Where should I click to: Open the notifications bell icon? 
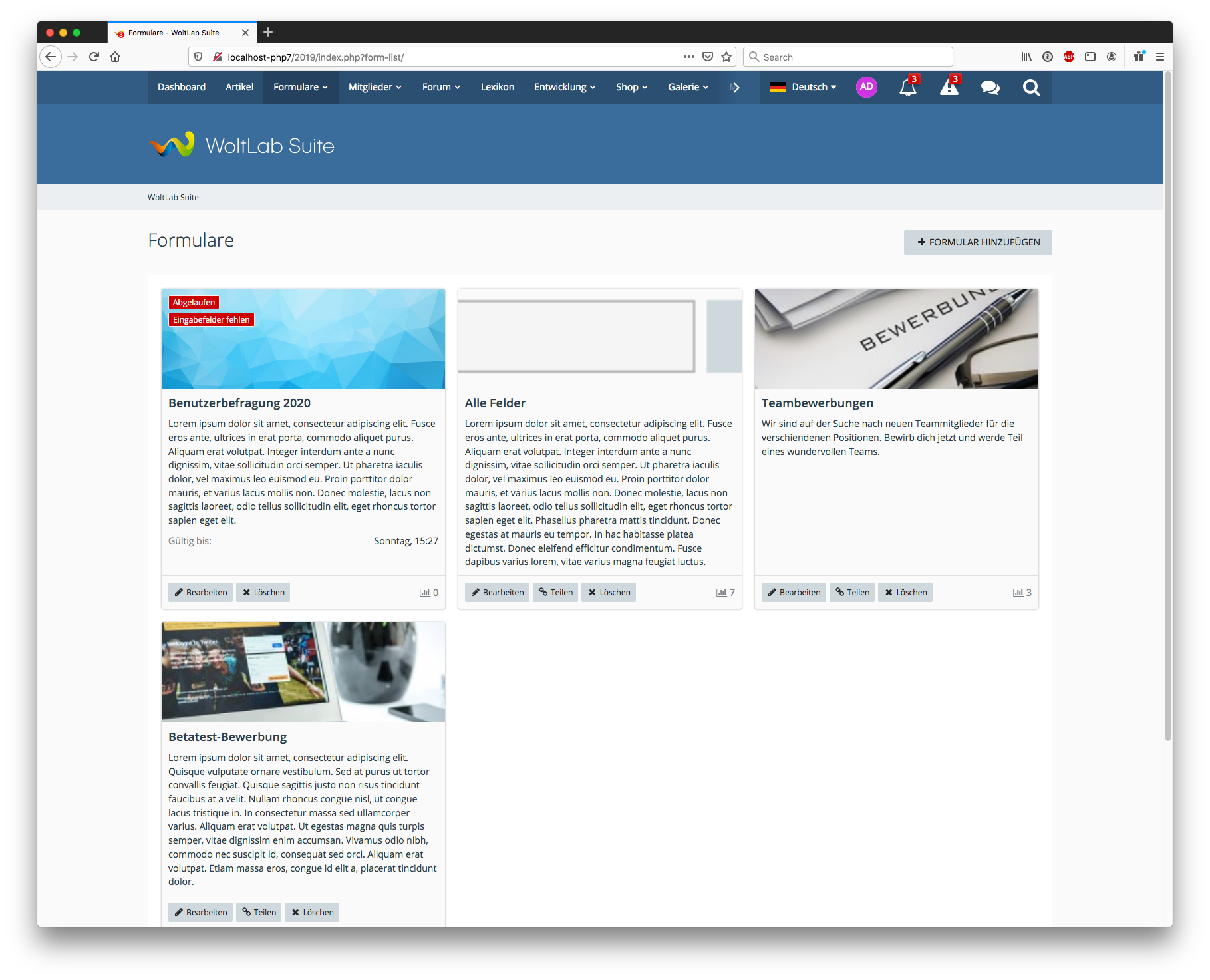907,88
